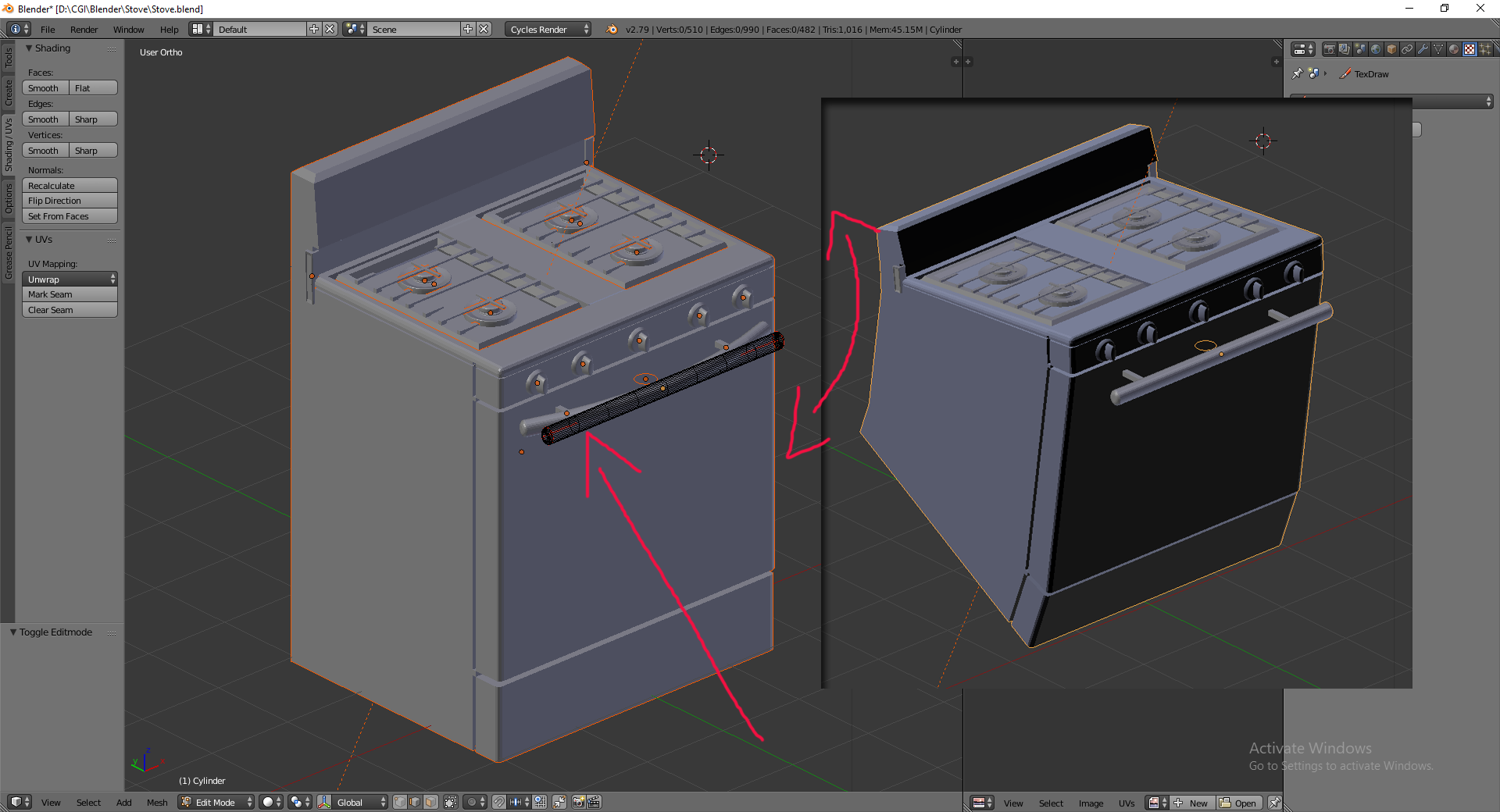Image resolution: width=1500 pixels, height=812 pixels.
Task: Open the Window menu
Action: pyautogui.click(x=128, y=30)
